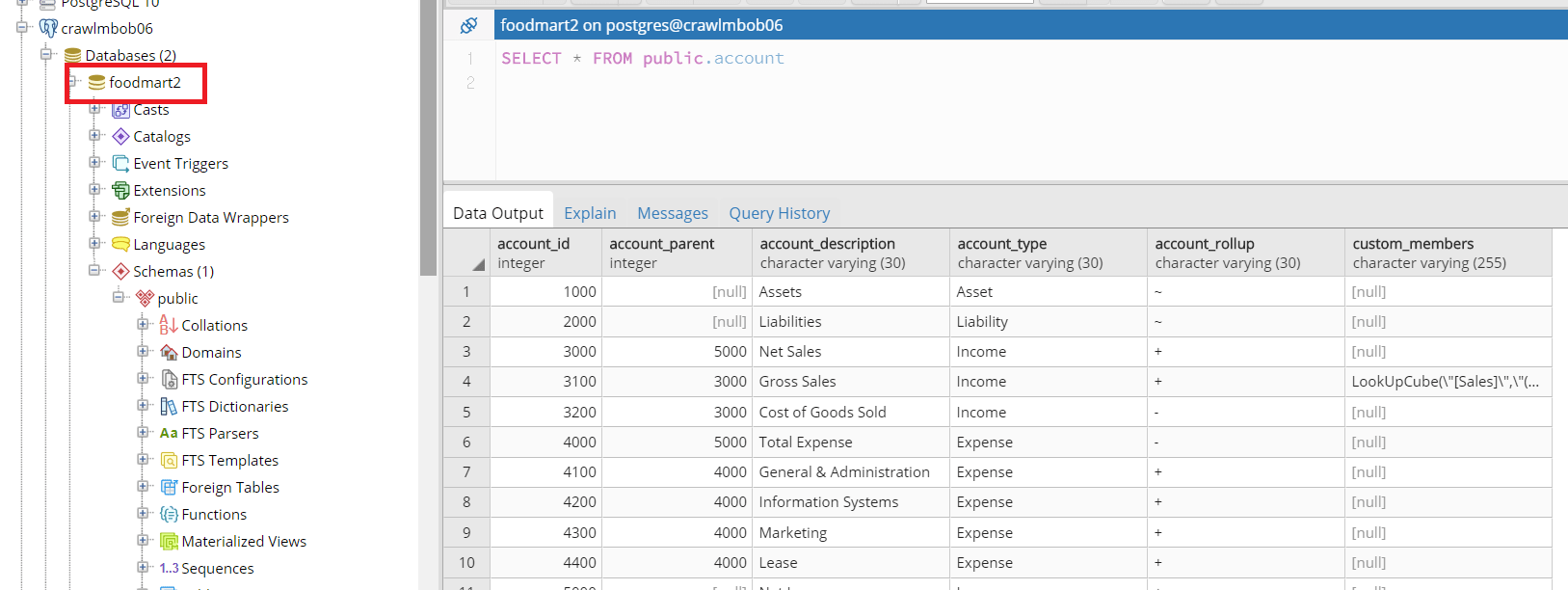1568x590 pixels.
Task: Click the account_parent column header
Action: pyautogui.click(x=677, y=253)
